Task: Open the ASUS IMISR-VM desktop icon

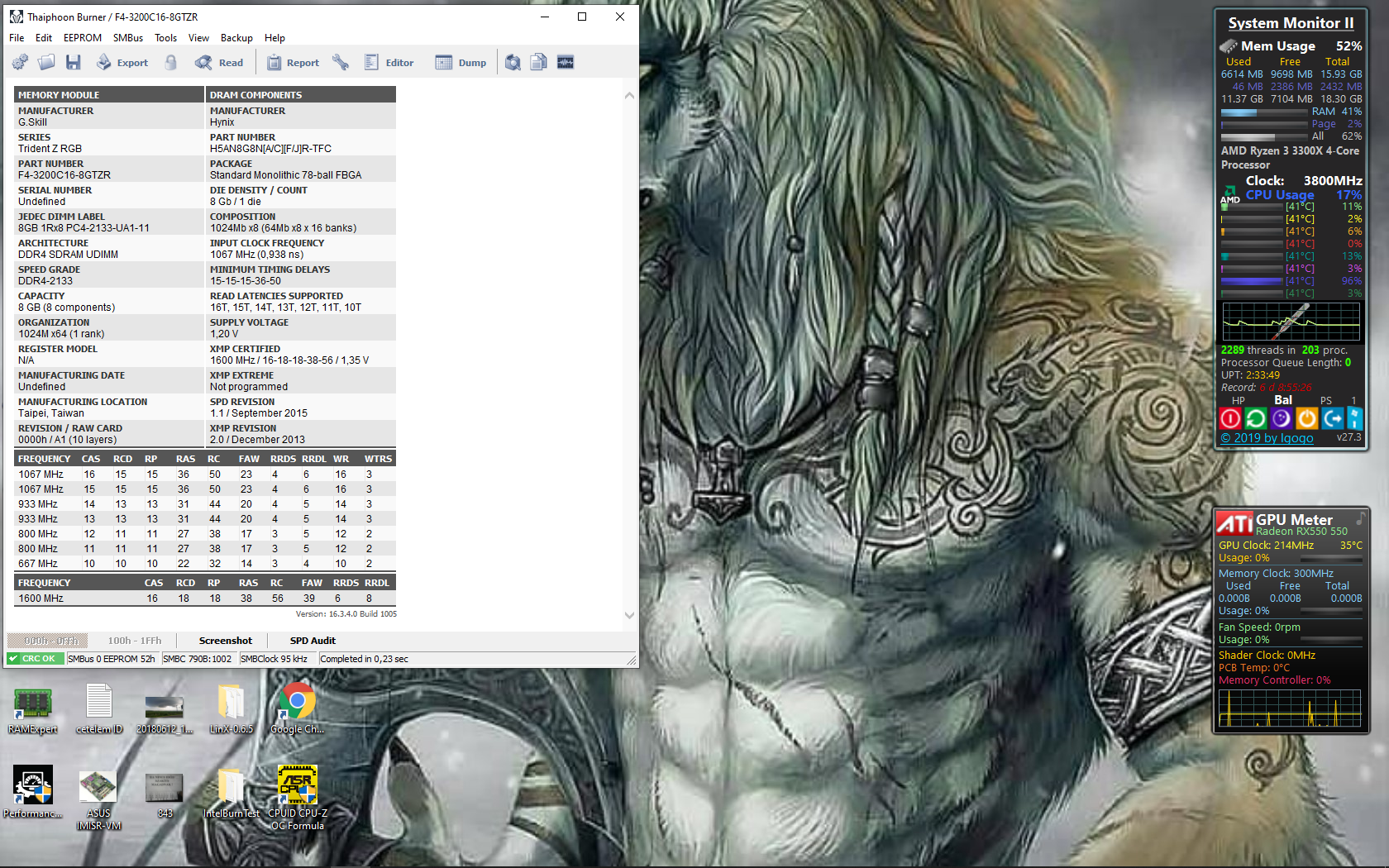Action: point(98,799)
